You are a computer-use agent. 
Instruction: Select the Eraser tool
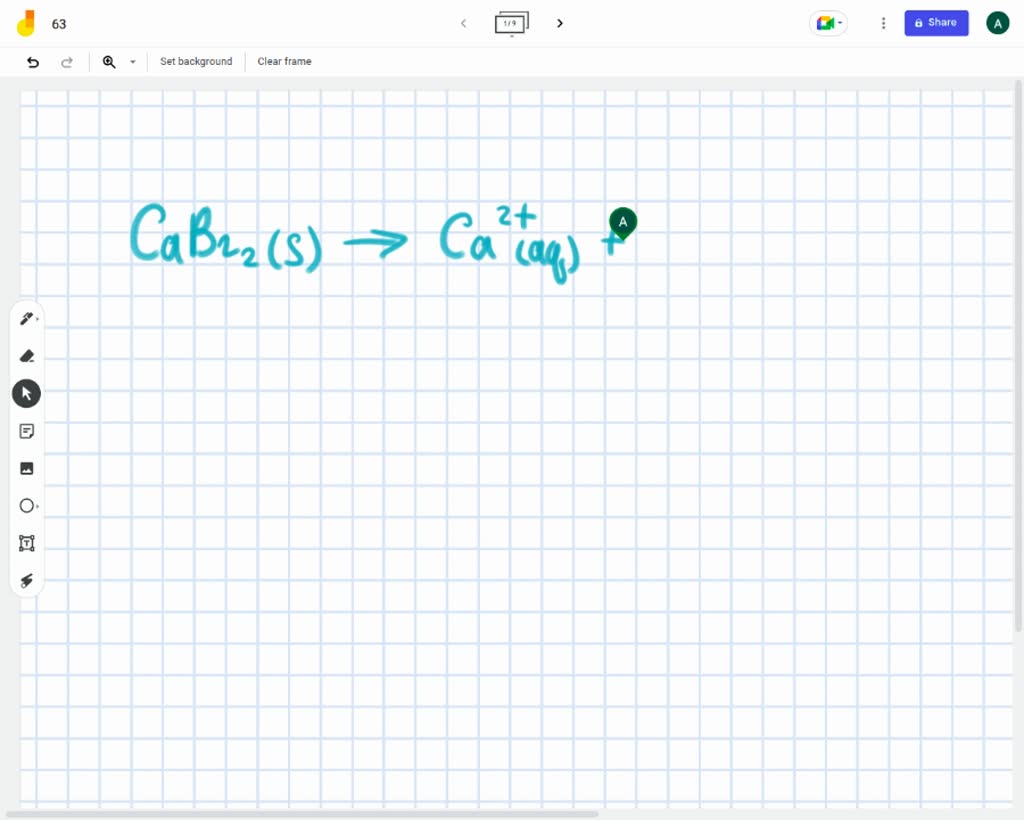point(26,355)
